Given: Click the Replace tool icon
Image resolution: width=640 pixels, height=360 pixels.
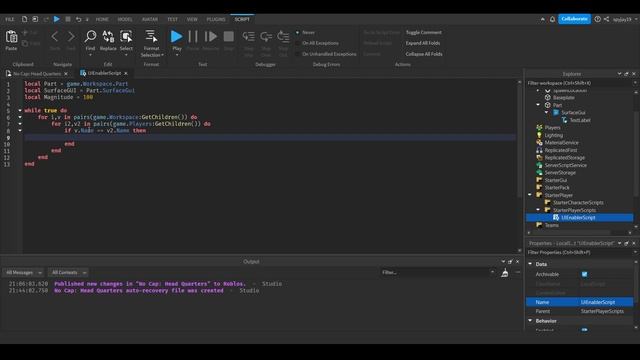Looking at the screenshot, I should [108, 36].
